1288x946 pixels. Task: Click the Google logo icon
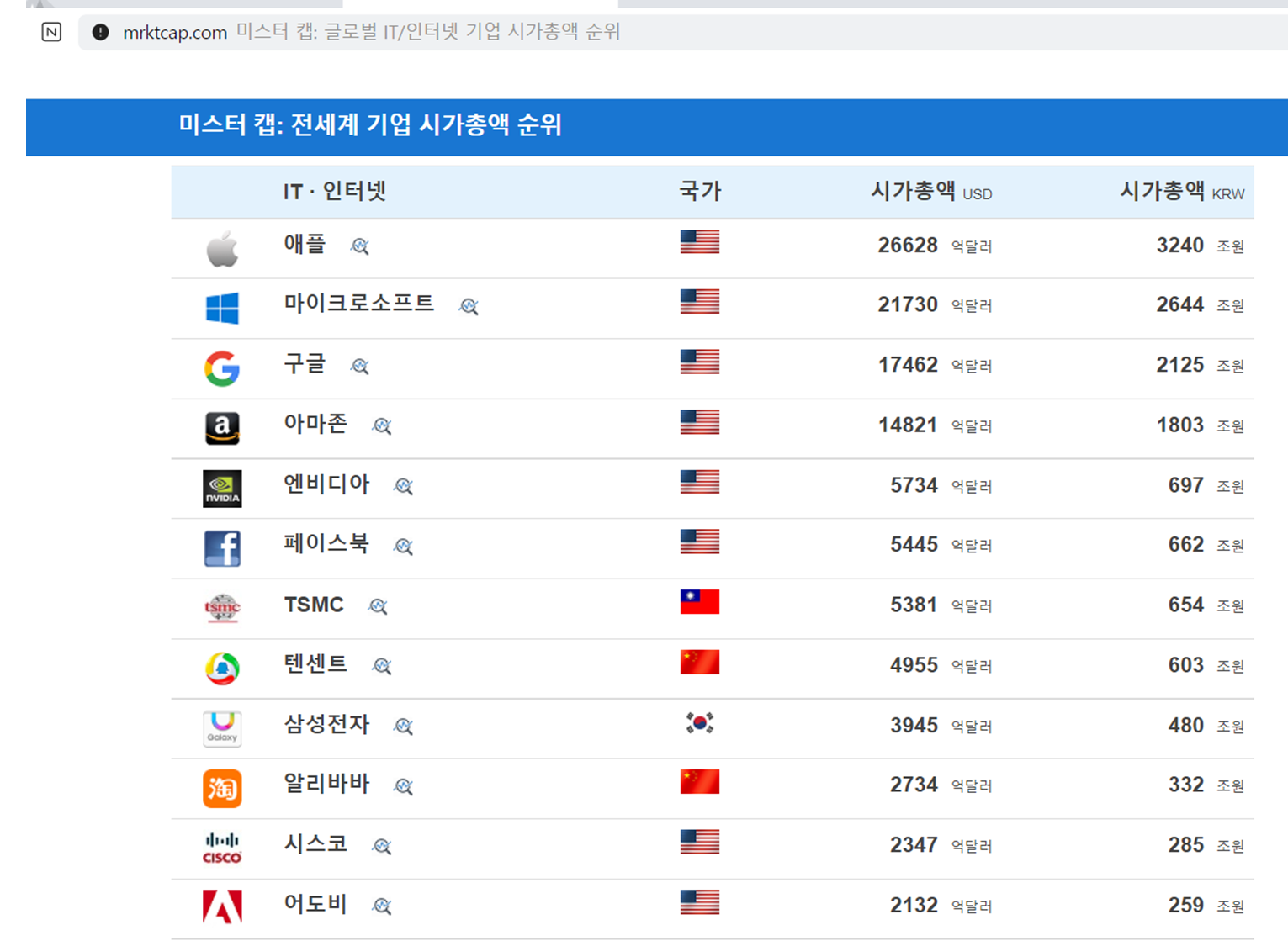coord(222,368)
